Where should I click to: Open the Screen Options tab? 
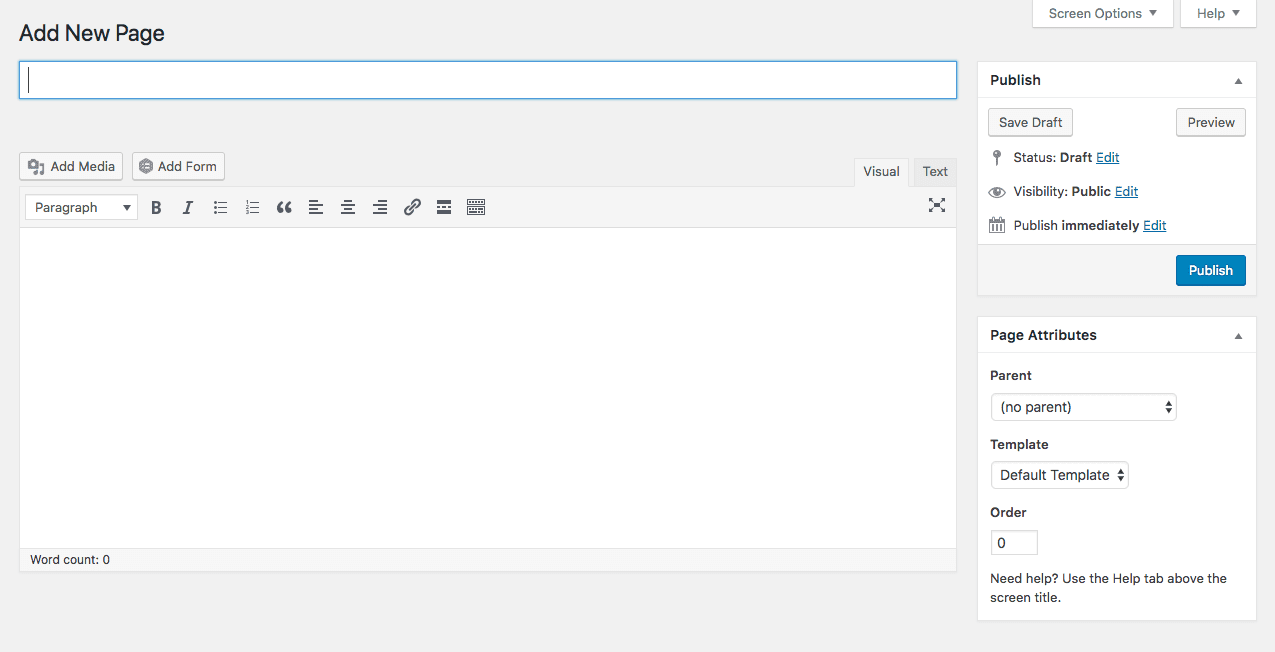coord(1103,13)
